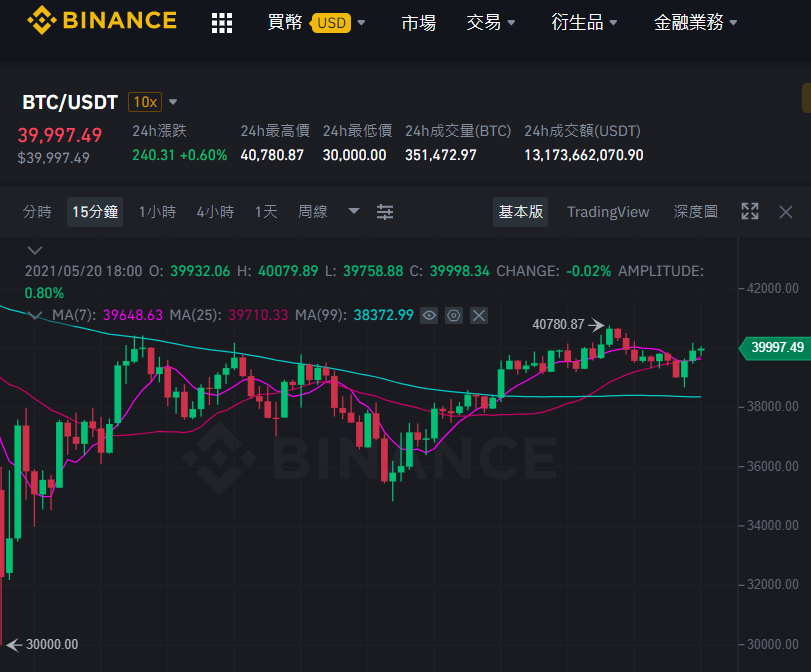This screenshot has height=672, width=811.
Task: Click the 40780.87 high marker label
Action: [x=559, y=324]
